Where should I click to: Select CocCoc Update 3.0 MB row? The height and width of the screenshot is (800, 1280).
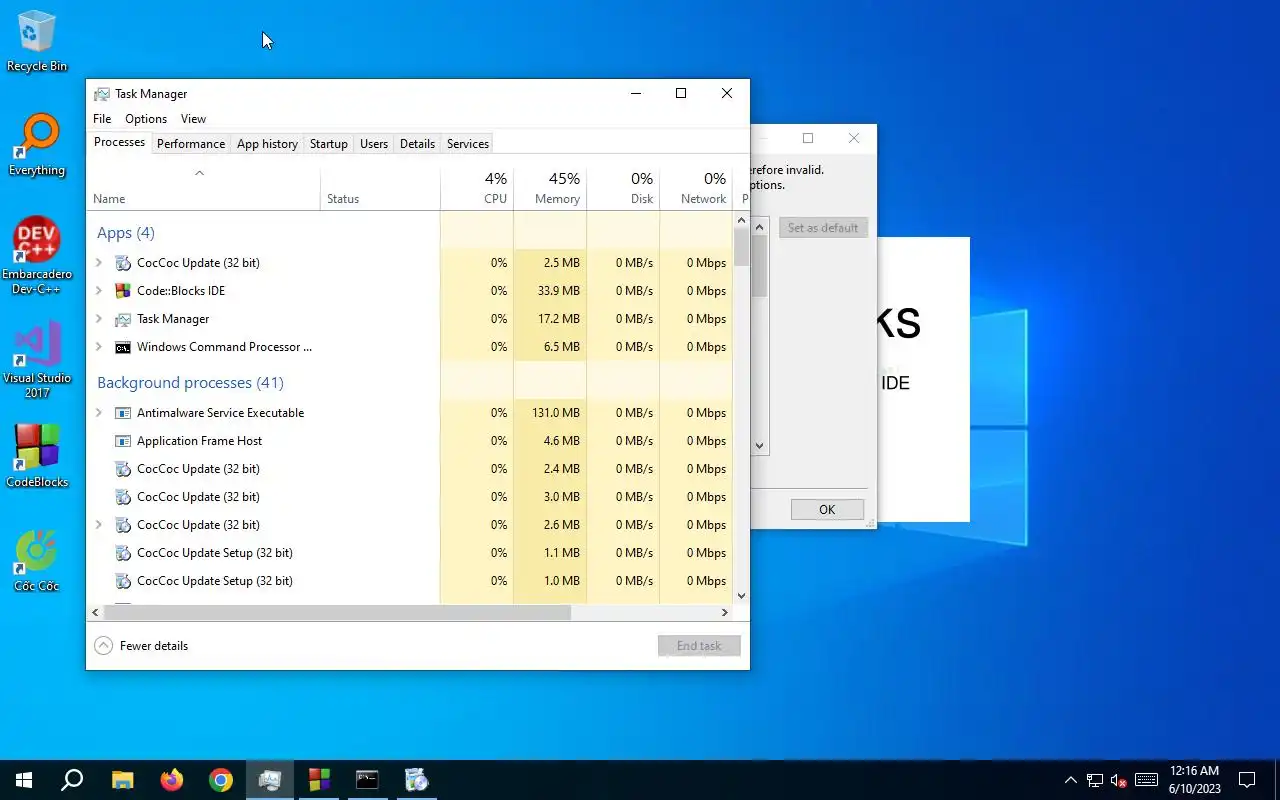pos(410,497)
